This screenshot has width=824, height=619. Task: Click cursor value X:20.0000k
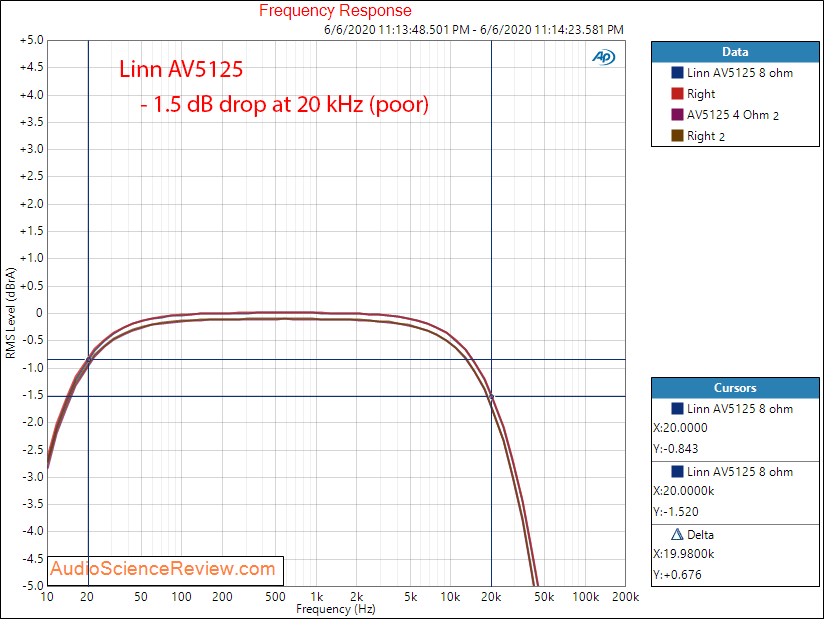pos(684,491)
